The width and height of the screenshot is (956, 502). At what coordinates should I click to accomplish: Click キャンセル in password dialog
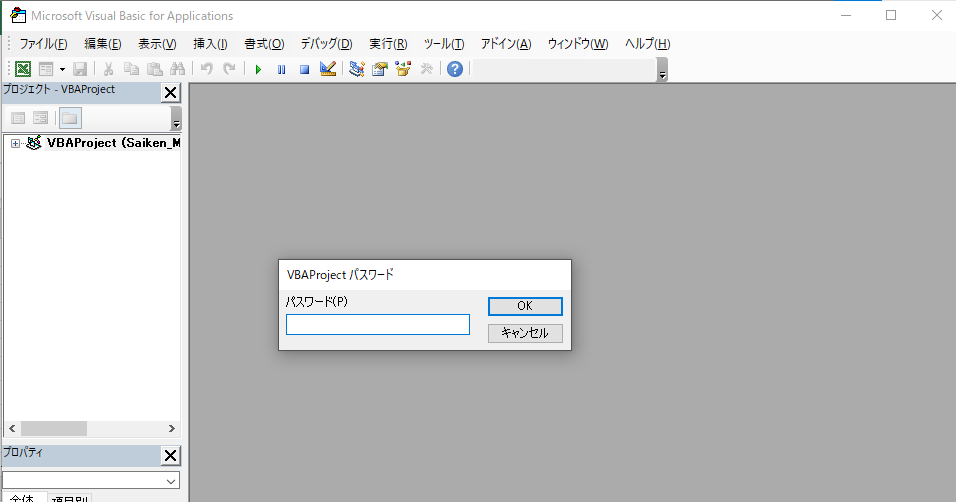tap(525, 333)
